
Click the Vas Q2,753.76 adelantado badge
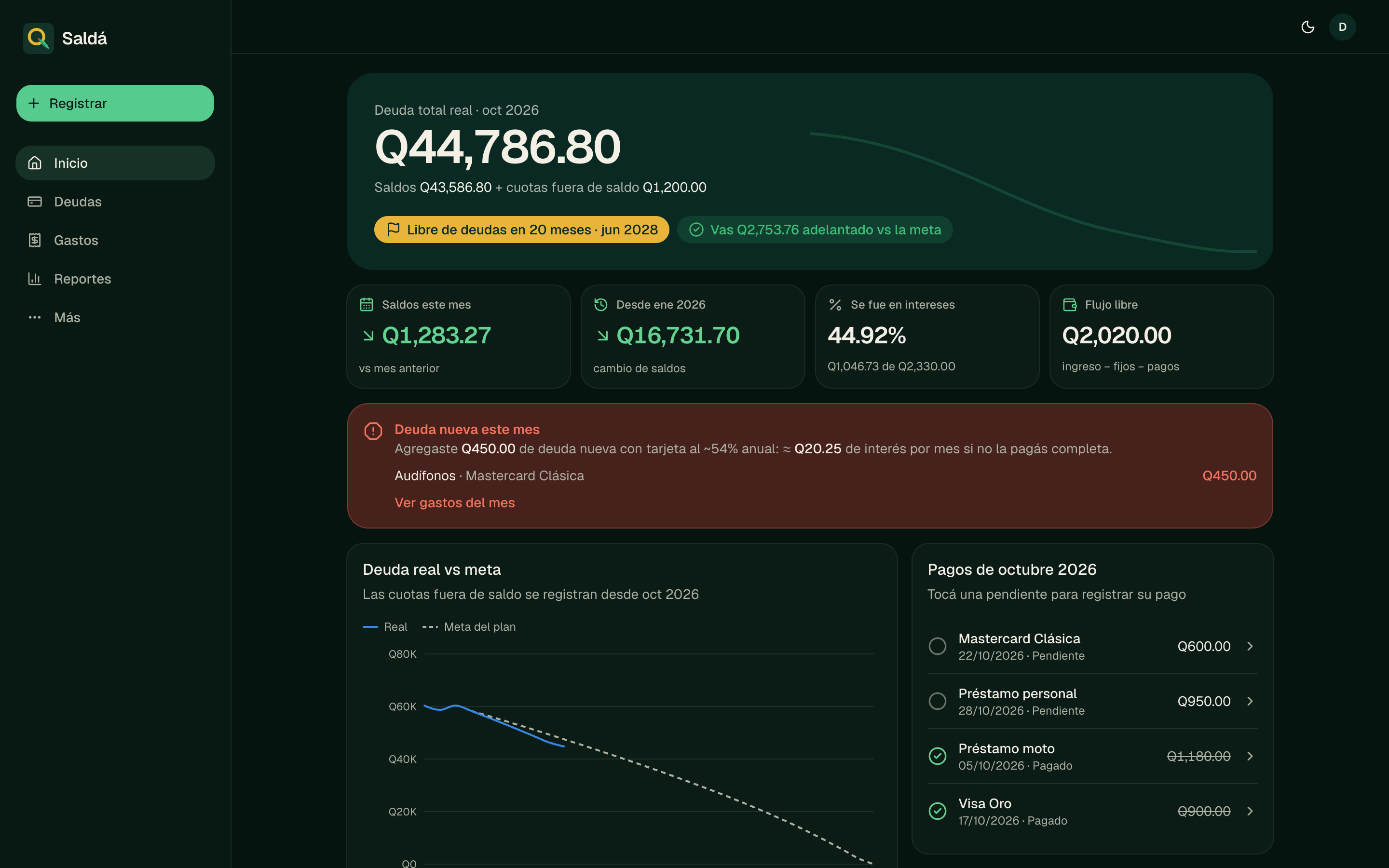(x=815, y=230)
